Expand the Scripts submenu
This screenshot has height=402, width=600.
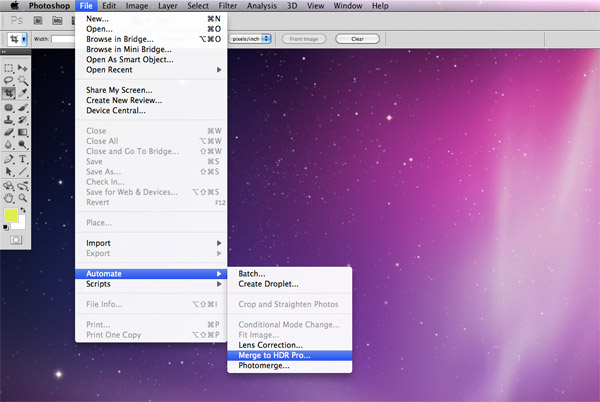coord(153,284)
